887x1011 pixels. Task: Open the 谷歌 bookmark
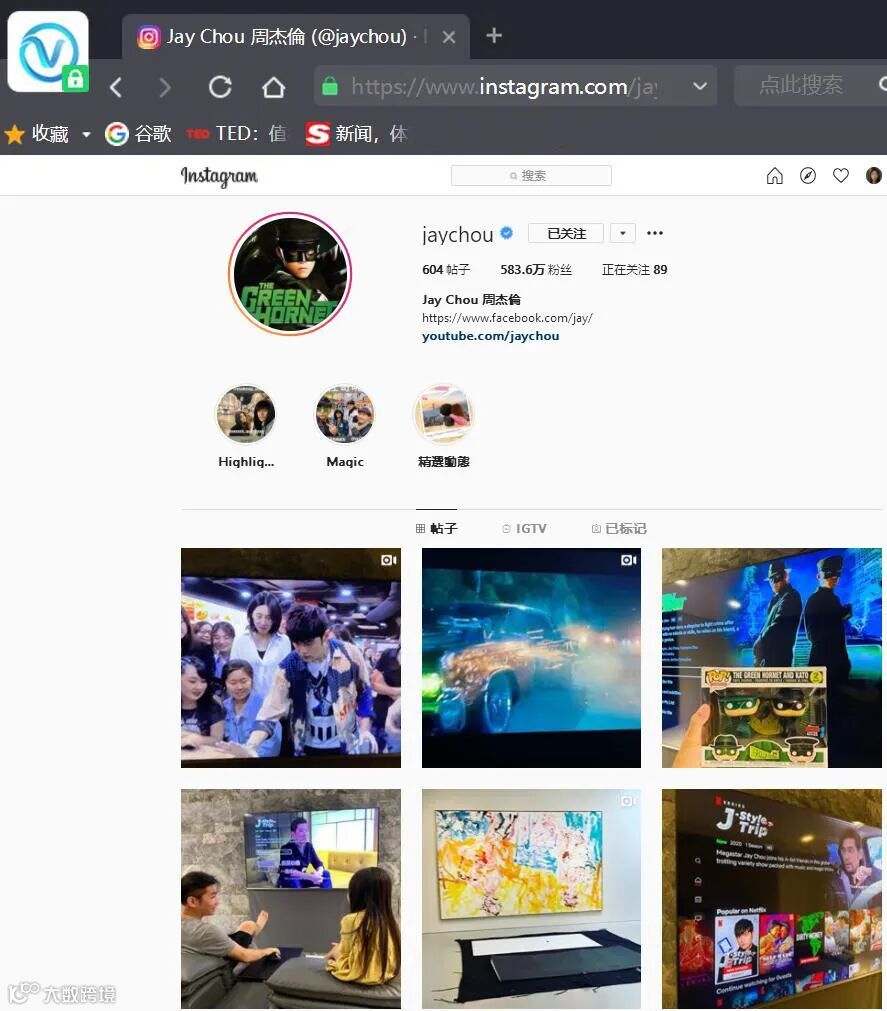[x=138, y=133]
